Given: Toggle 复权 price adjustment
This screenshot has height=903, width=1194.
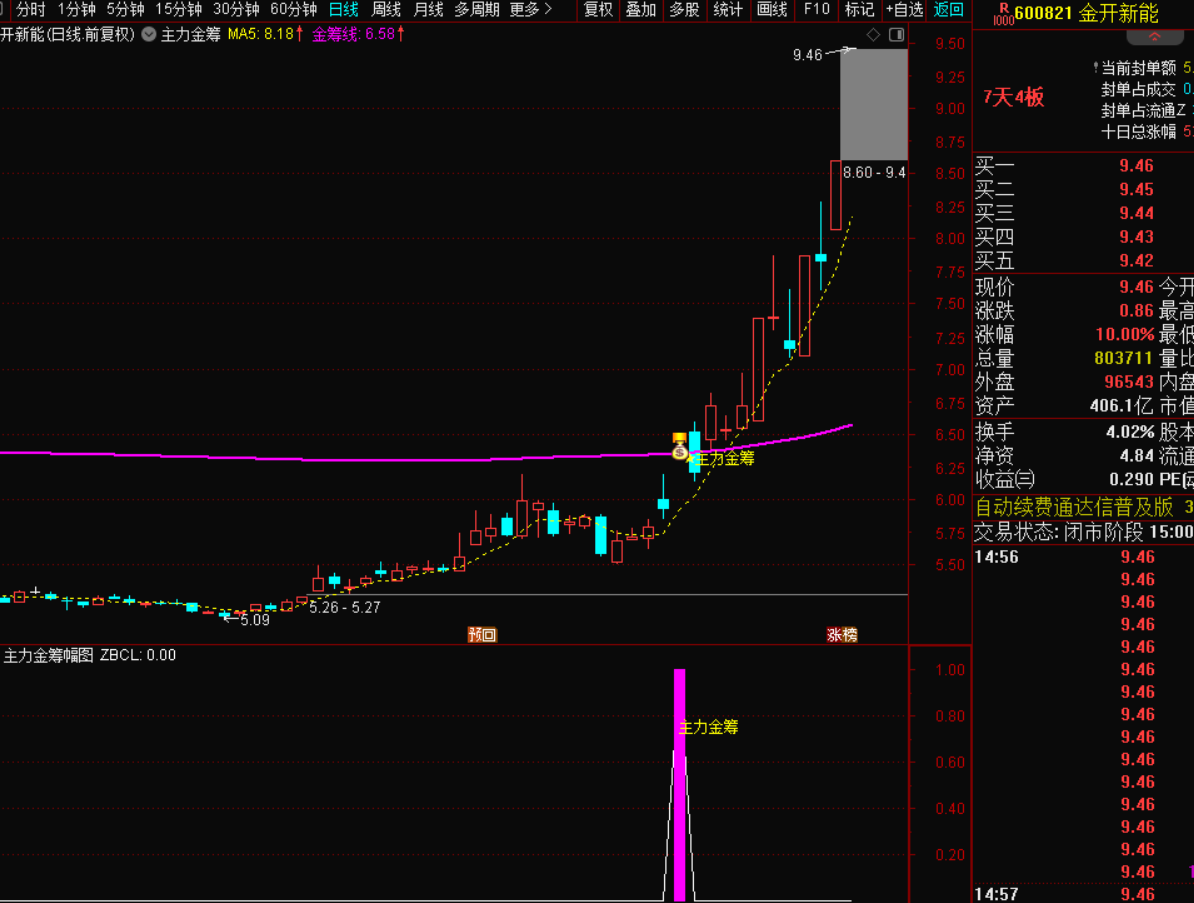Looking at the screenshot, I should (x=598, y=10).
